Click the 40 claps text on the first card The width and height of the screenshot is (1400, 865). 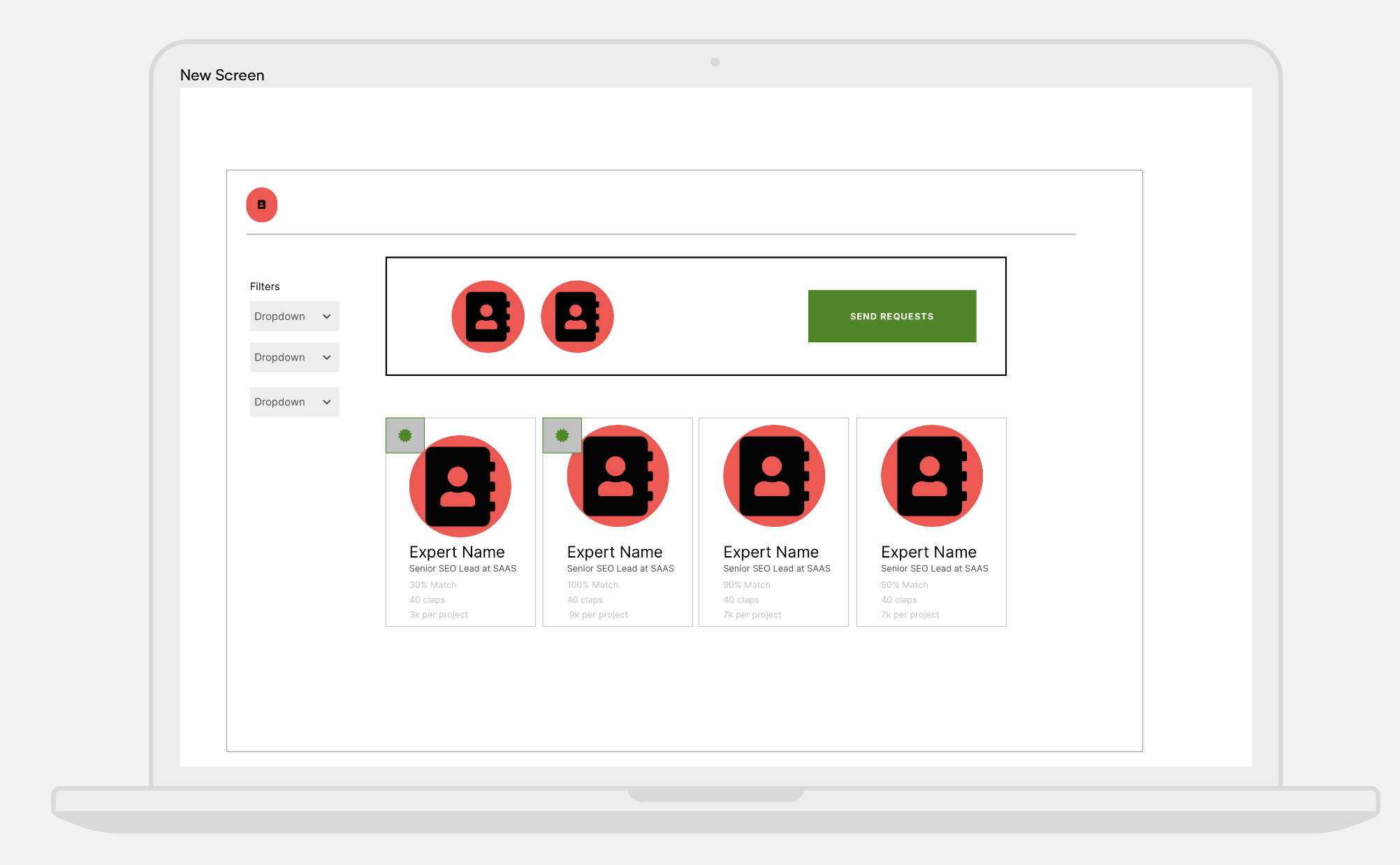click(427, 599)
